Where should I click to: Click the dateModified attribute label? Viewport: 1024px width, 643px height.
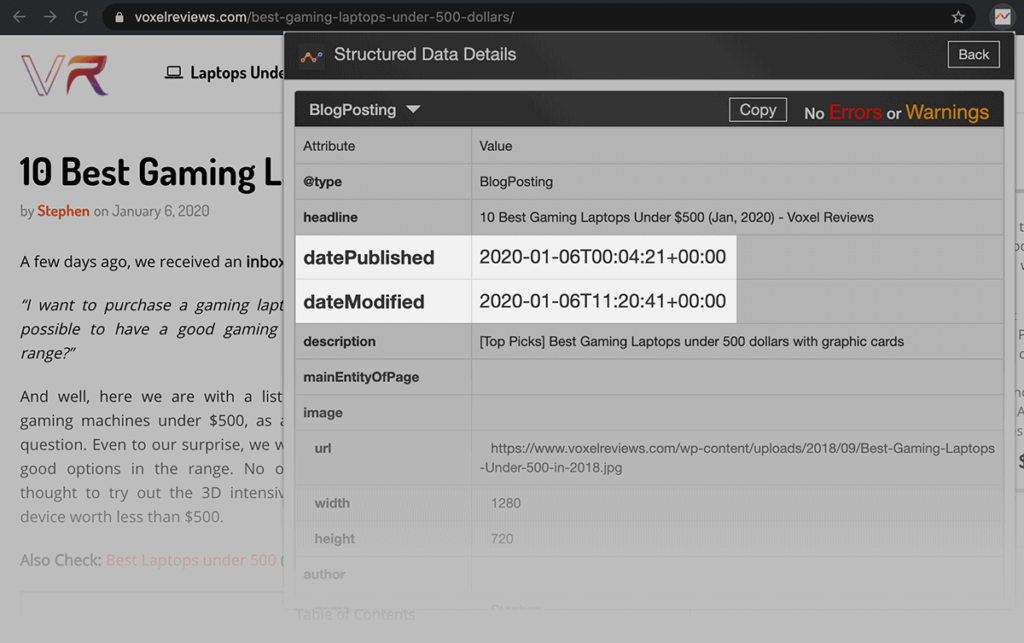tap(364, 302)
